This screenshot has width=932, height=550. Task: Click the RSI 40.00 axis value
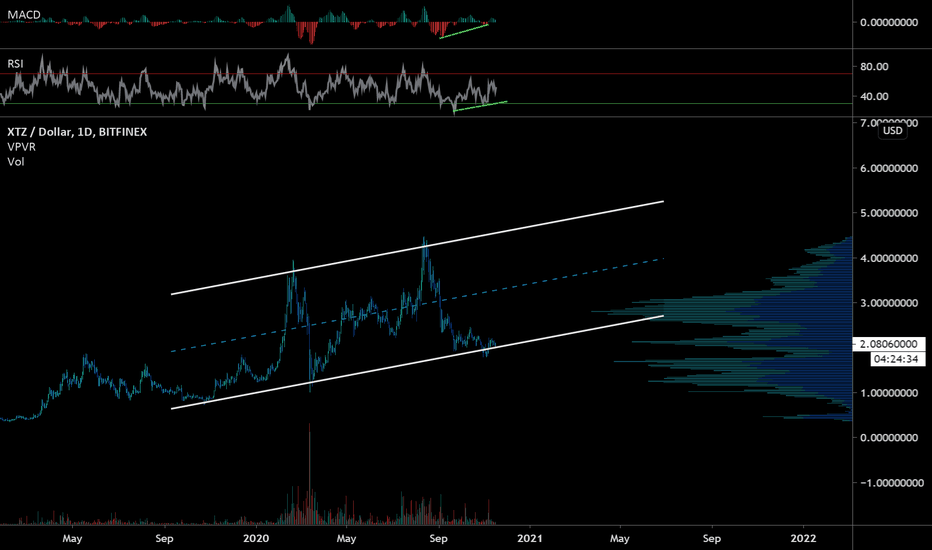coord(874,96)
